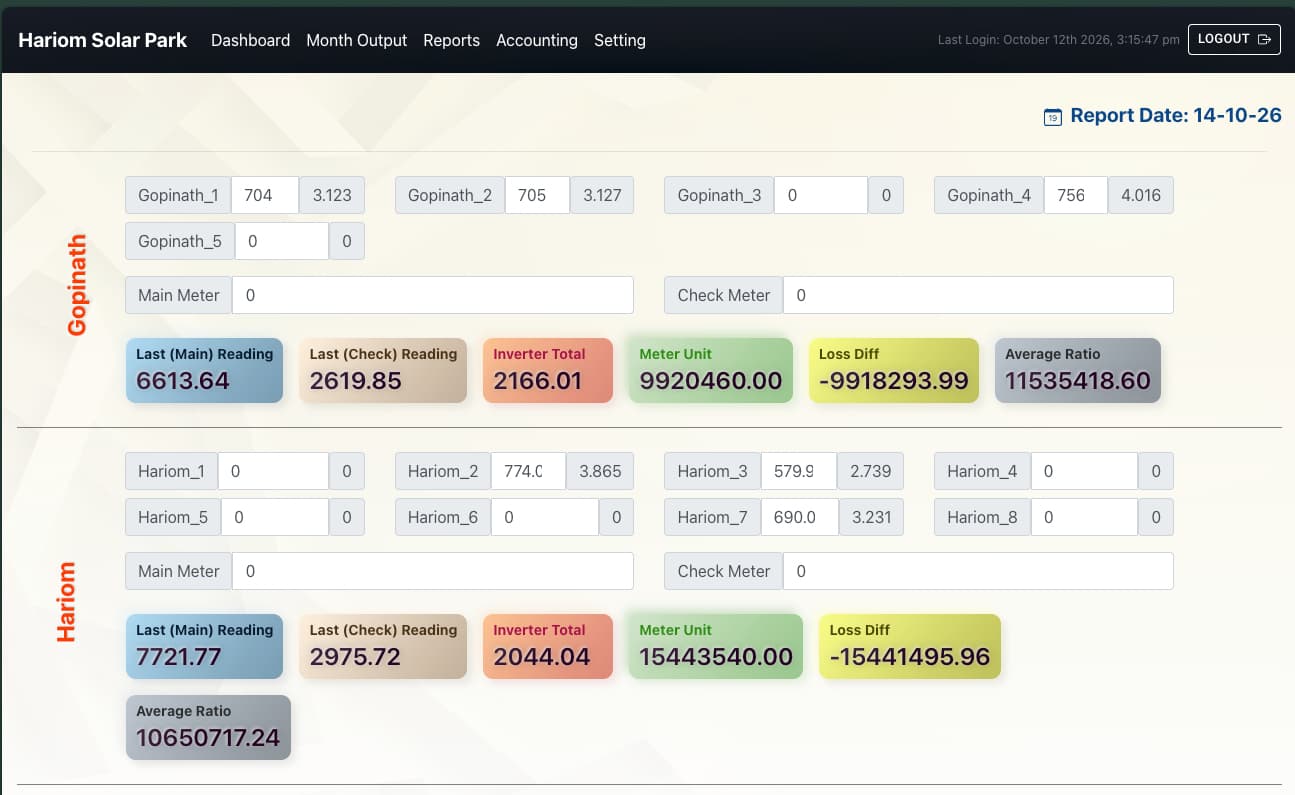Image resolution: width=1295 pixels, height=795 pixels.
Task: Click the Hariom_4 reading input field
Action: pos(1084,471)
